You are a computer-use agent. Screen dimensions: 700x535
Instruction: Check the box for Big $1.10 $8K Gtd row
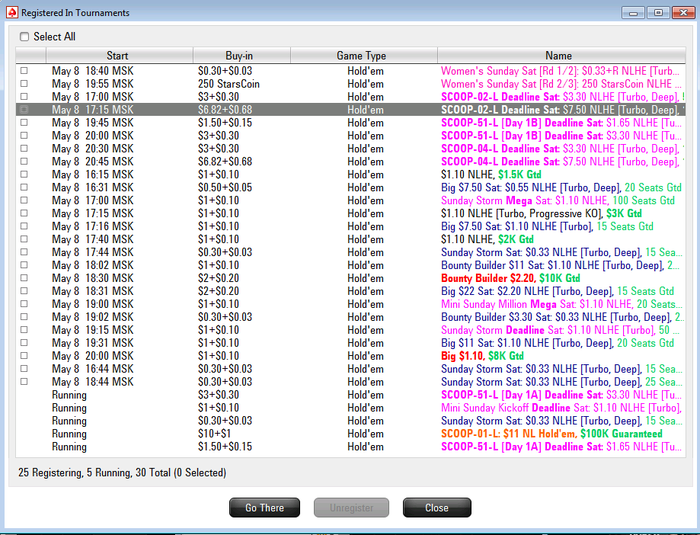click(24, 355)
